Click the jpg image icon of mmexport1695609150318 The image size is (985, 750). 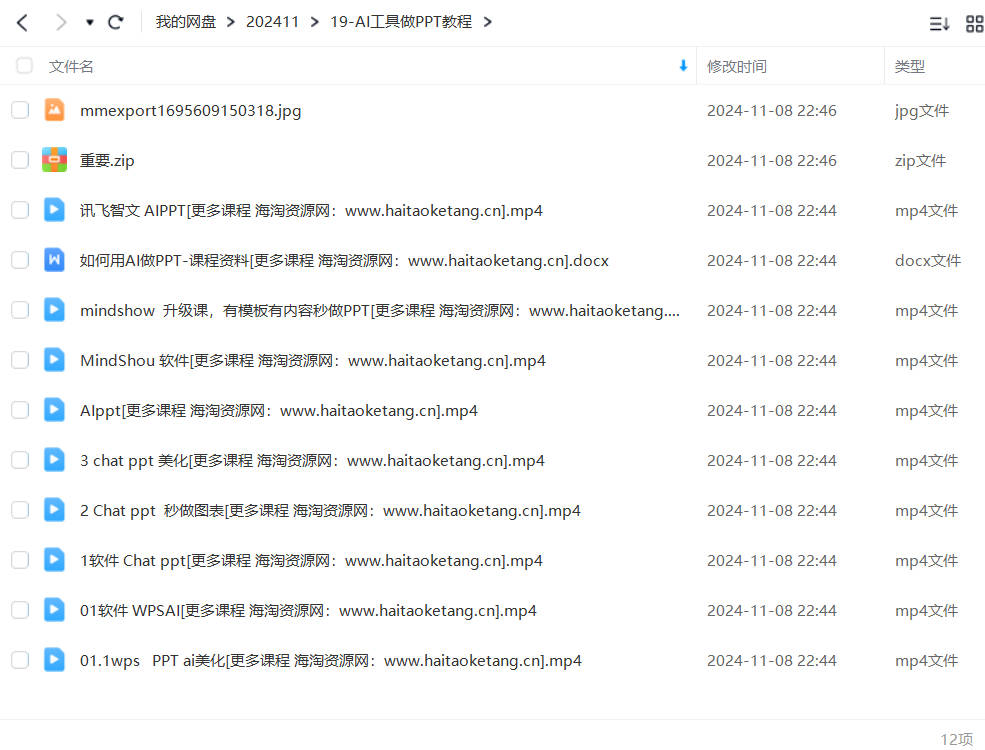(x=55, y=110)
